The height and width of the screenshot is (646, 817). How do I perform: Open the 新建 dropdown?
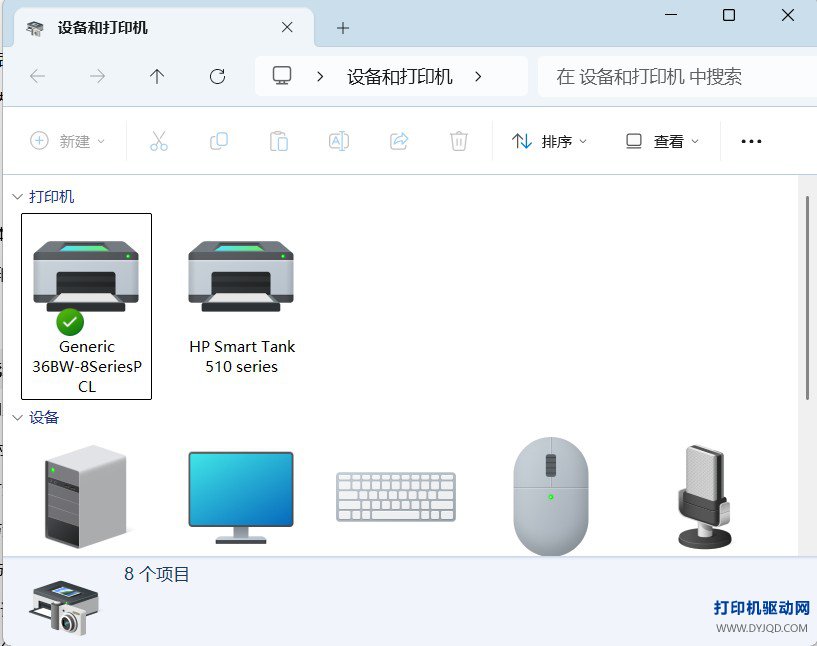click(68, 141)
